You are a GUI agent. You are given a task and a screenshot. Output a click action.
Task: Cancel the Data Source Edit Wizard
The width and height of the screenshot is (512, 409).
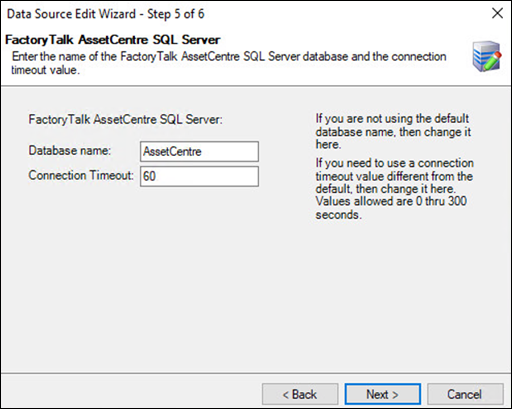465,394
